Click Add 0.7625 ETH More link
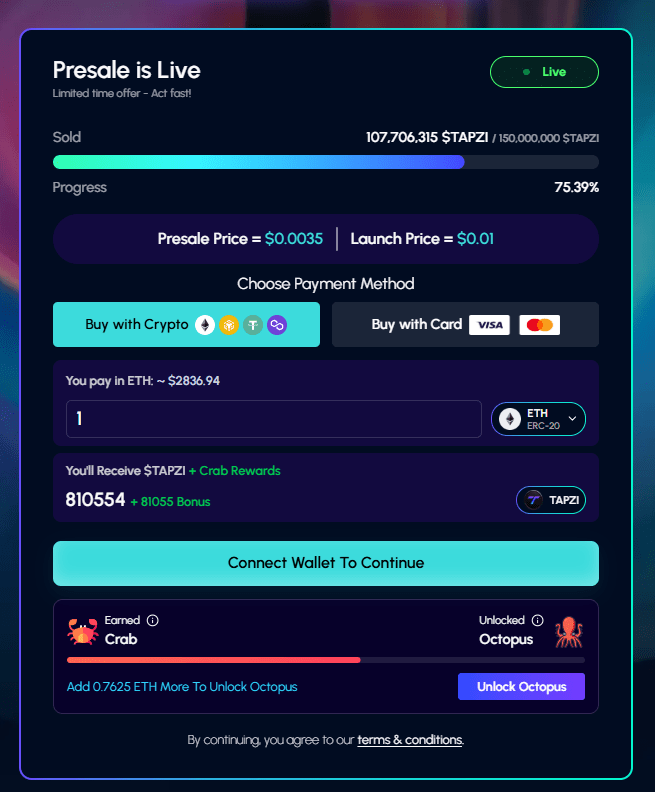655x792 pixels. [x=182, y=687]
